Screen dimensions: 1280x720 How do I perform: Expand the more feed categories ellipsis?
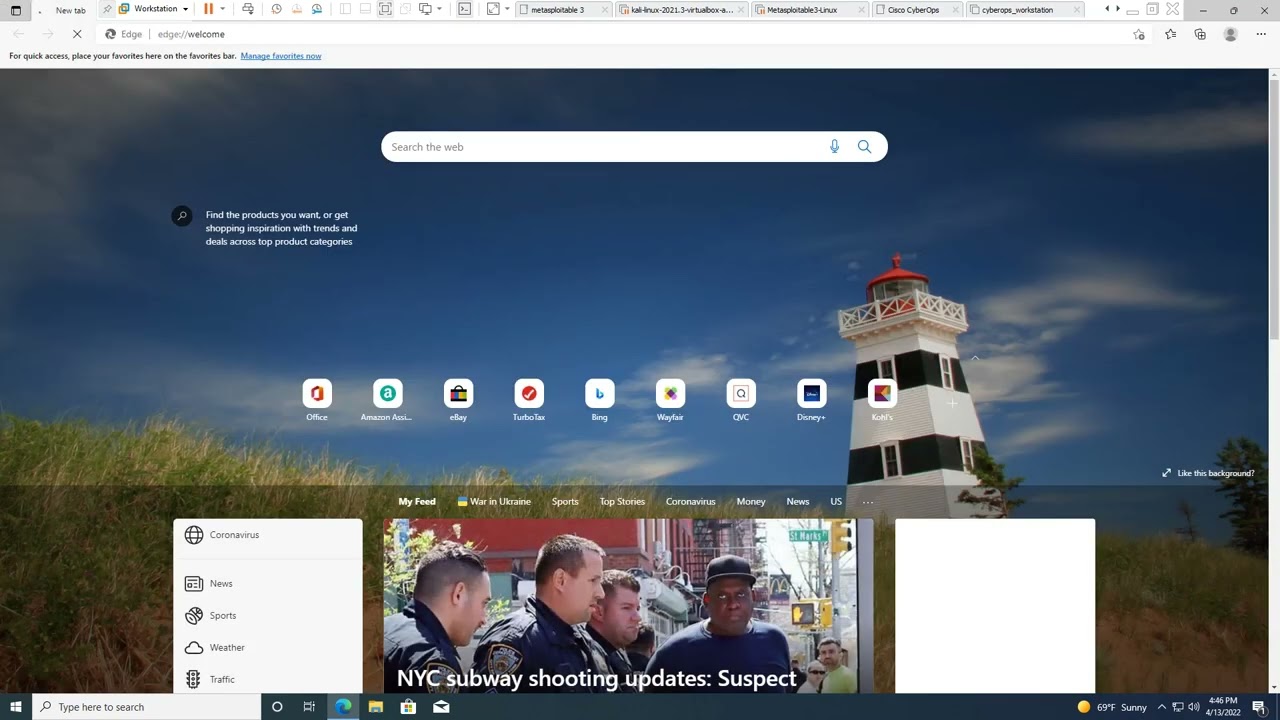[867, 502]
